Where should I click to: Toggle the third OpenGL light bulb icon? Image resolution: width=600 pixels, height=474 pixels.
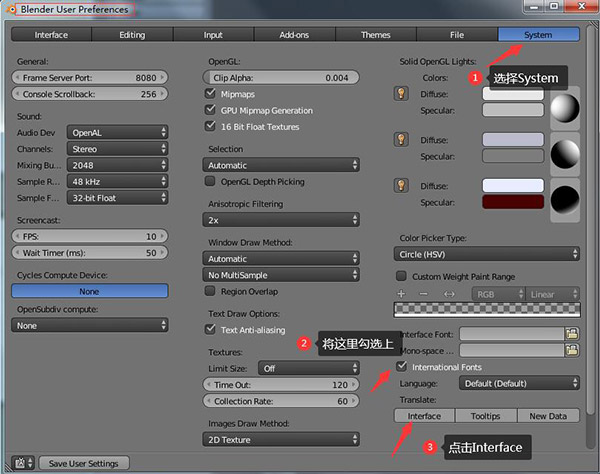pos(402,185)
